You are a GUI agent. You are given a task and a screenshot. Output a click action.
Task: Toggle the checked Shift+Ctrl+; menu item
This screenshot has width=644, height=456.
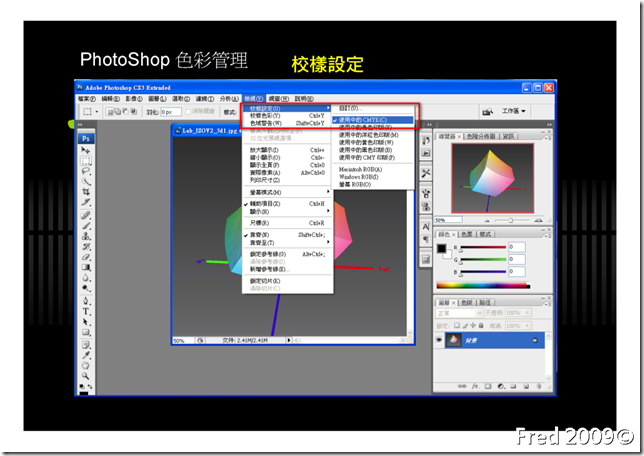[x=287, y=235]
